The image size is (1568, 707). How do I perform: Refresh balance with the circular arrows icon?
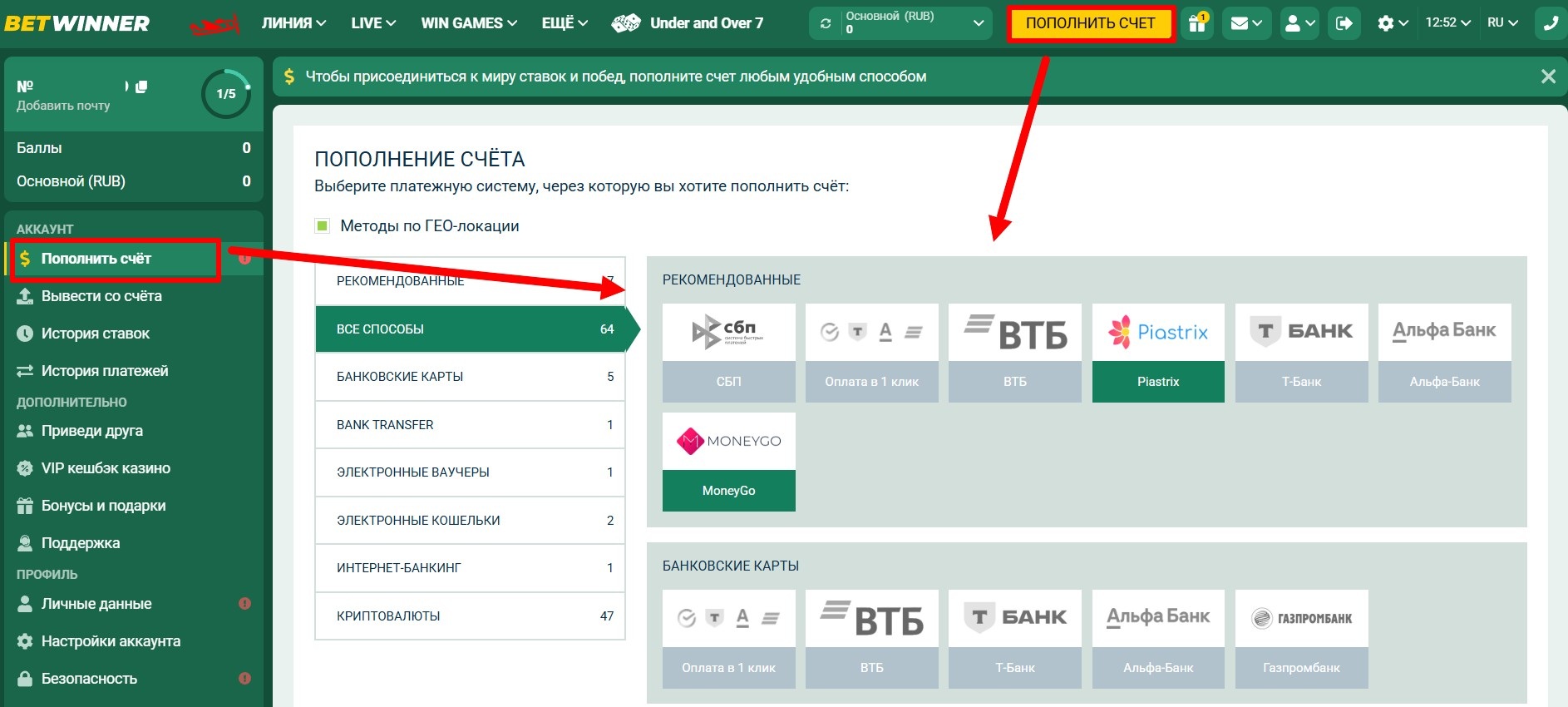(x=826, y=23)
